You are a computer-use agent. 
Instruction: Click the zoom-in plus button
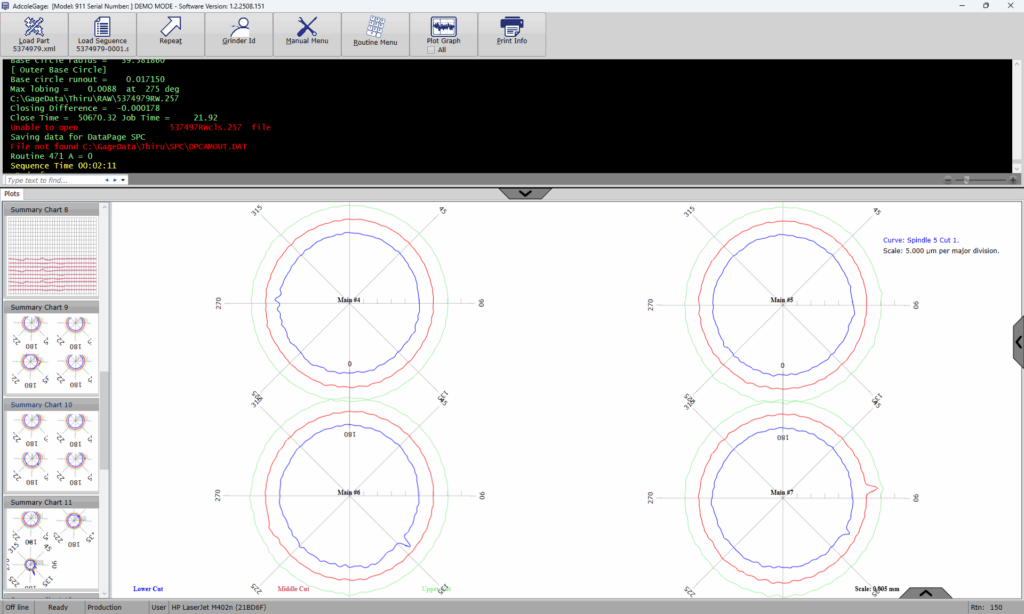point(1014,180)
